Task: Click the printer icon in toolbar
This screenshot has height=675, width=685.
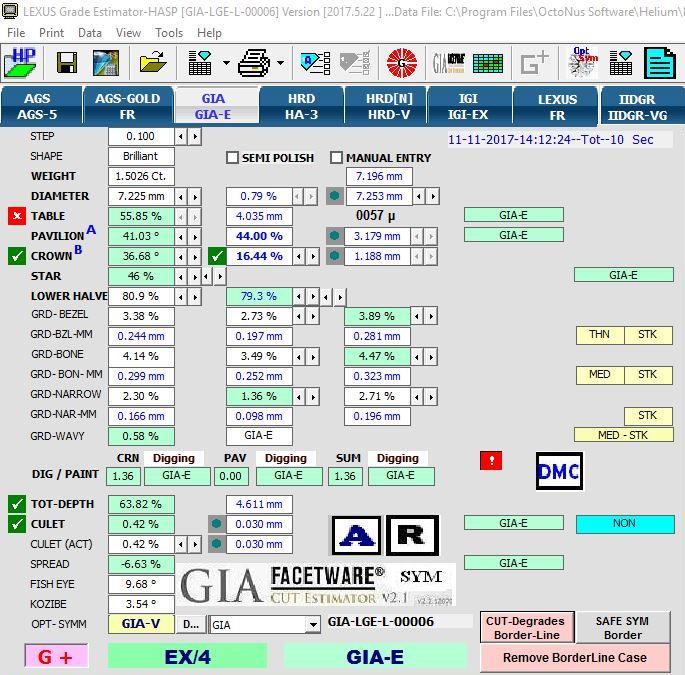Action: pyautogui.click(x=254, y=62)
